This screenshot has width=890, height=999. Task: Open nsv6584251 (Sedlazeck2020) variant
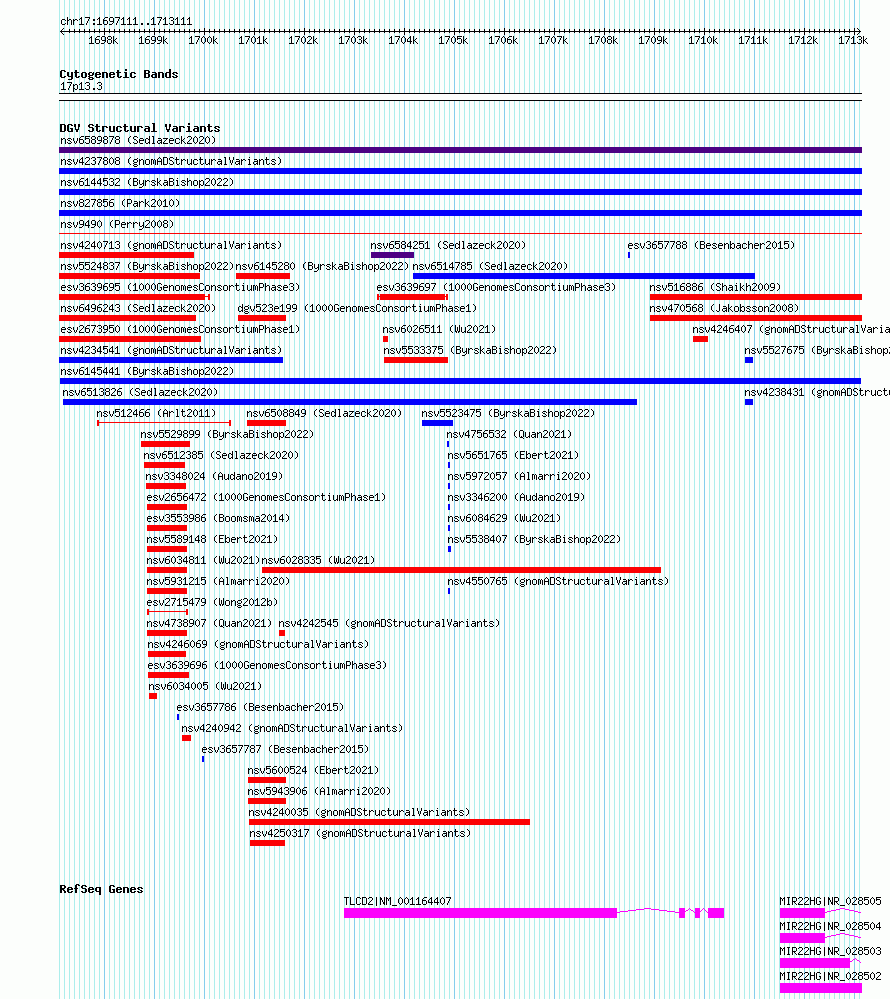coord(449,245)
